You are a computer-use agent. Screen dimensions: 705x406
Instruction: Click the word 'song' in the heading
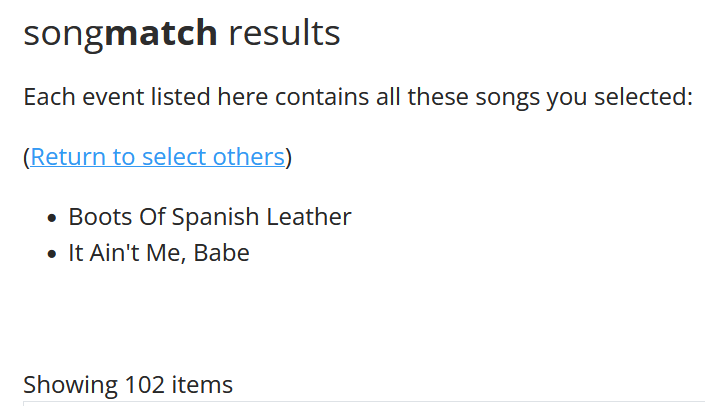[x=63, y=33]
